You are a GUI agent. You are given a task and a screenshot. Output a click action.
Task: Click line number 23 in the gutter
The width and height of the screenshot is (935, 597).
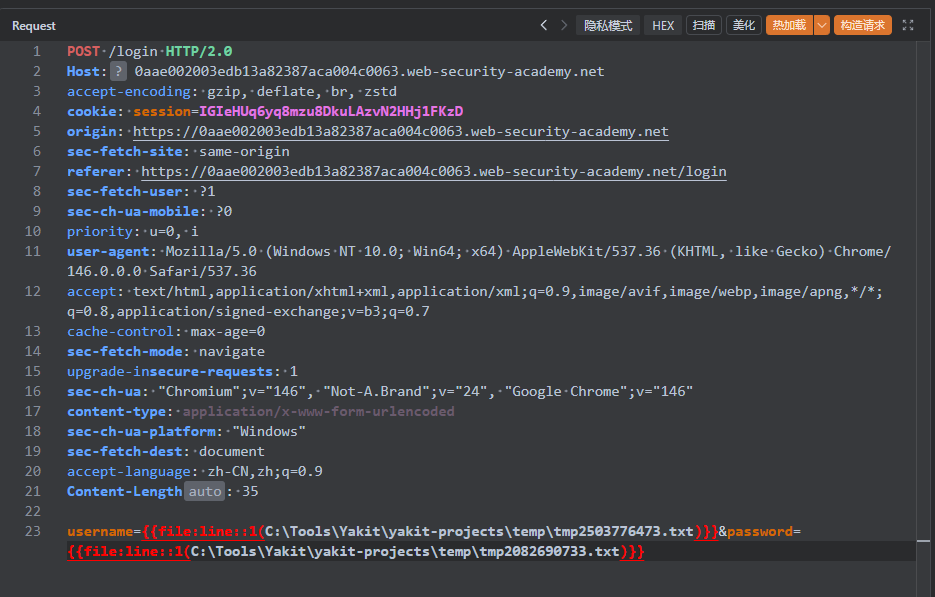point(34,531)
